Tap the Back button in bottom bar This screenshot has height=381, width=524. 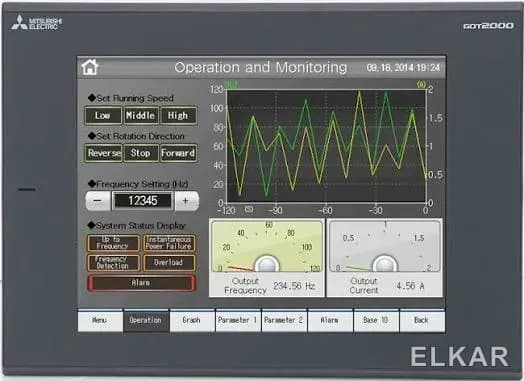click(422, 321)
